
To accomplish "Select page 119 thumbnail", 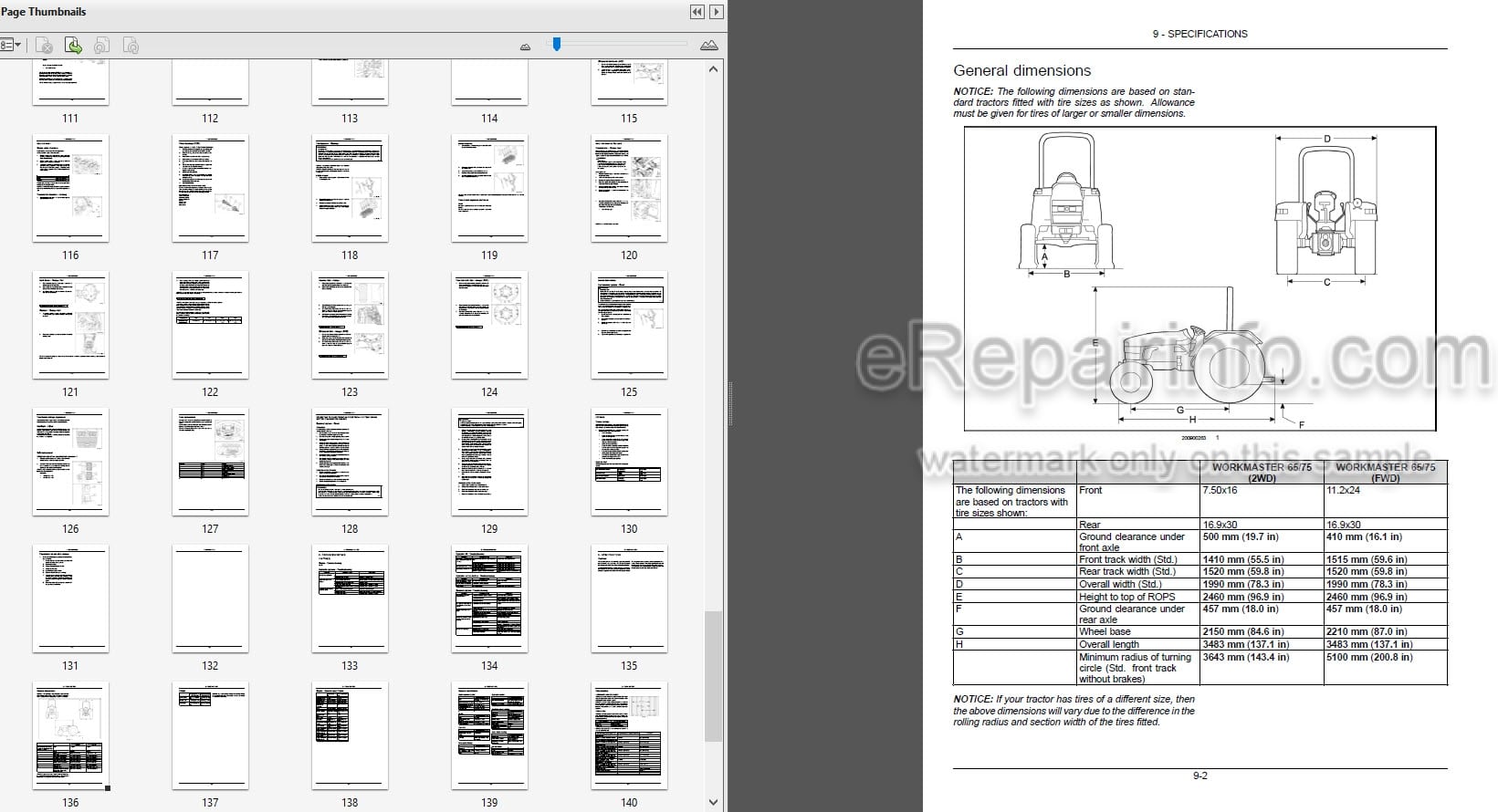I will (x=489, y=188).
